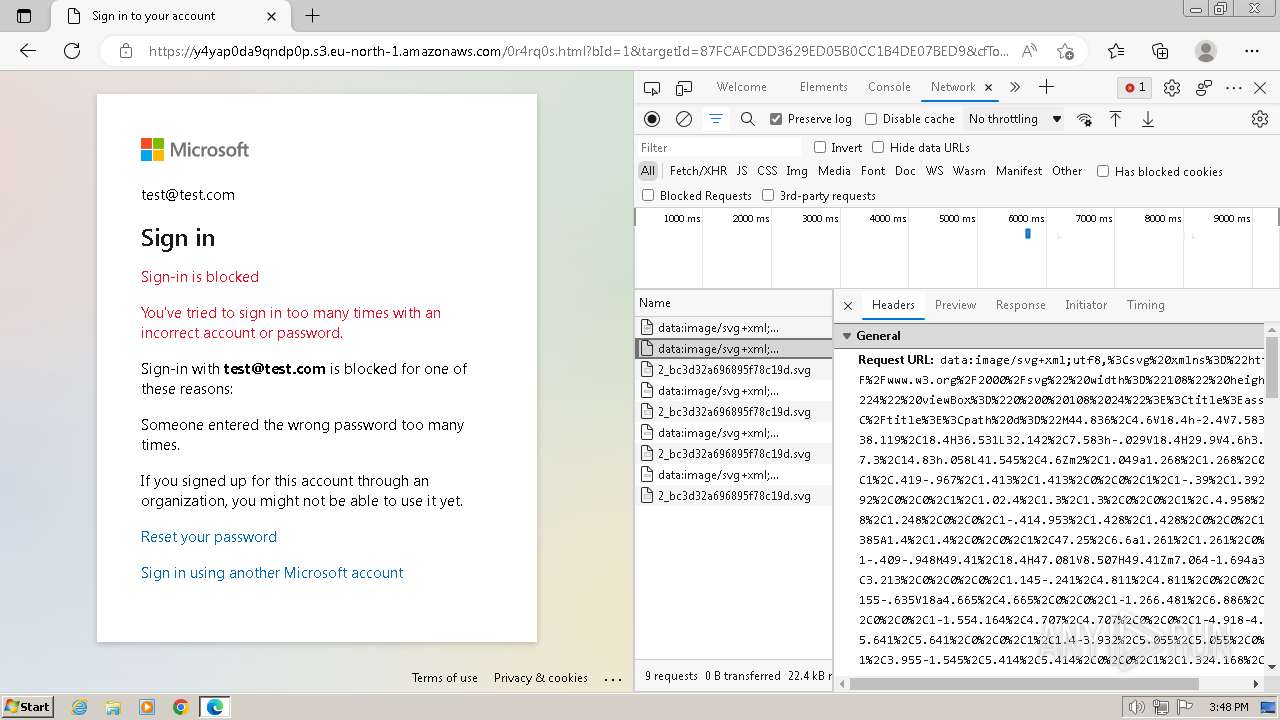
Task: Click the Import HAR upload arrow icon
Action: [x=1116, y=119]
